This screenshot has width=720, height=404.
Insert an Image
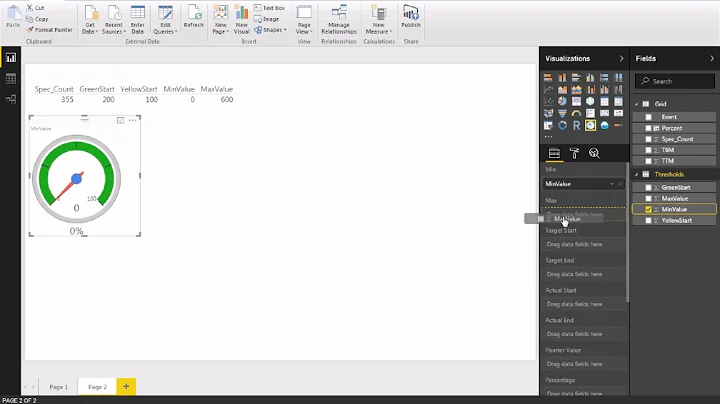pos(267,19)
